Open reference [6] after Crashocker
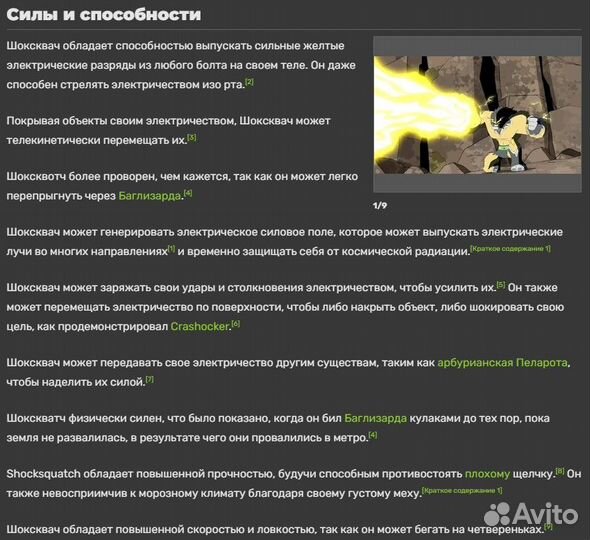 pos(236,323)
